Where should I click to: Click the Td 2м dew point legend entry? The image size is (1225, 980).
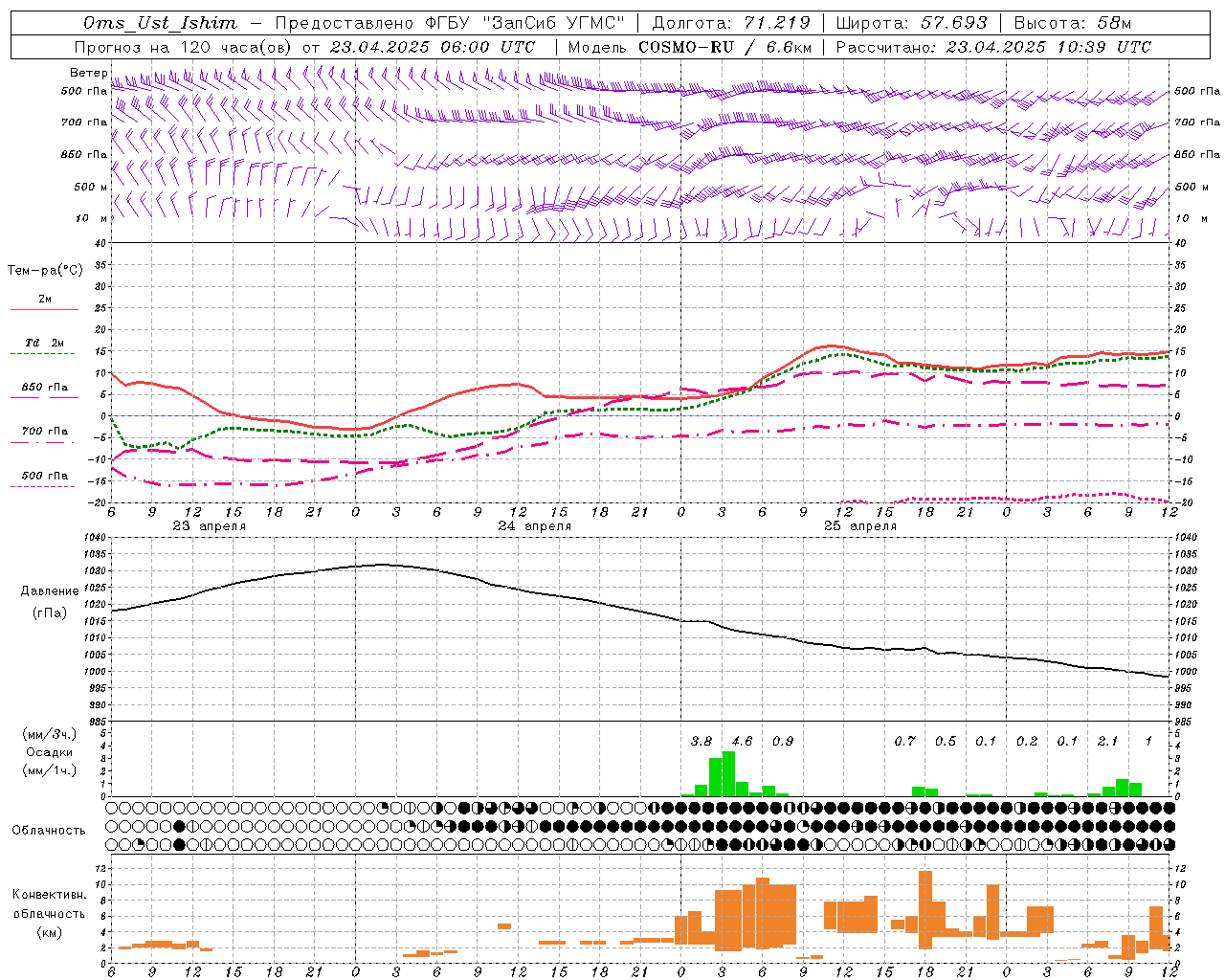[45, 343]
